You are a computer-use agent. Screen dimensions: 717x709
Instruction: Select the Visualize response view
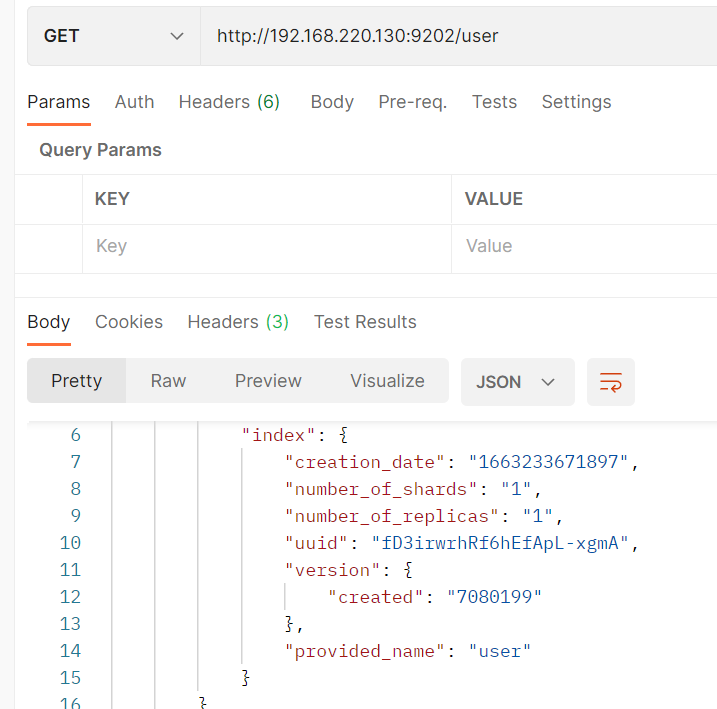pyautogui.click(x=387, y=381)
